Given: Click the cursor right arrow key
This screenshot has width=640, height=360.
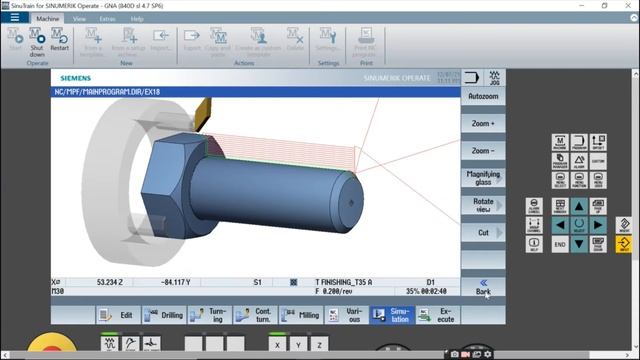Looking at the screenshot, I should tap(598, 225).
